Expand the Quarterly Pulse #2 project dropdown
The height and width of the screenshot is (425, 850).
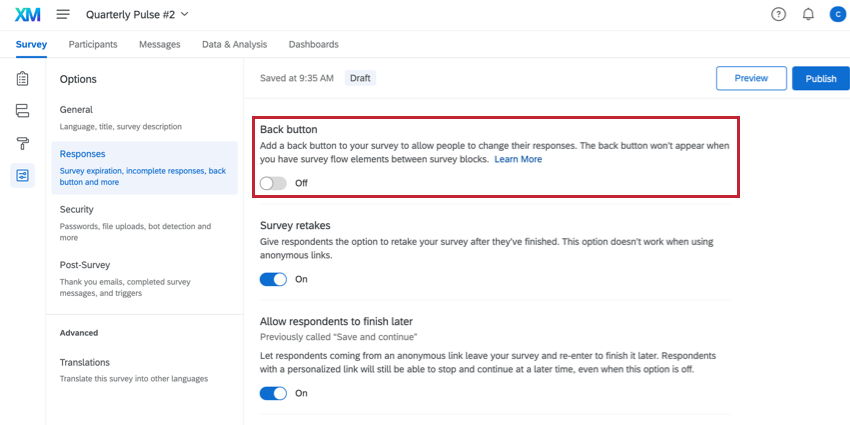137,15
